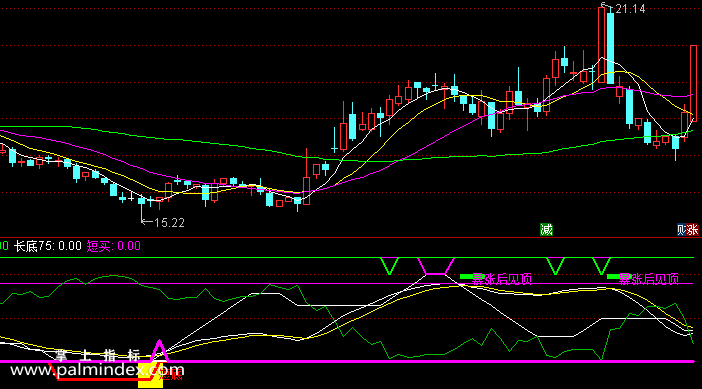
Task: Click the magenta trapezoid top marker
Action: click(x=436, y=266)
